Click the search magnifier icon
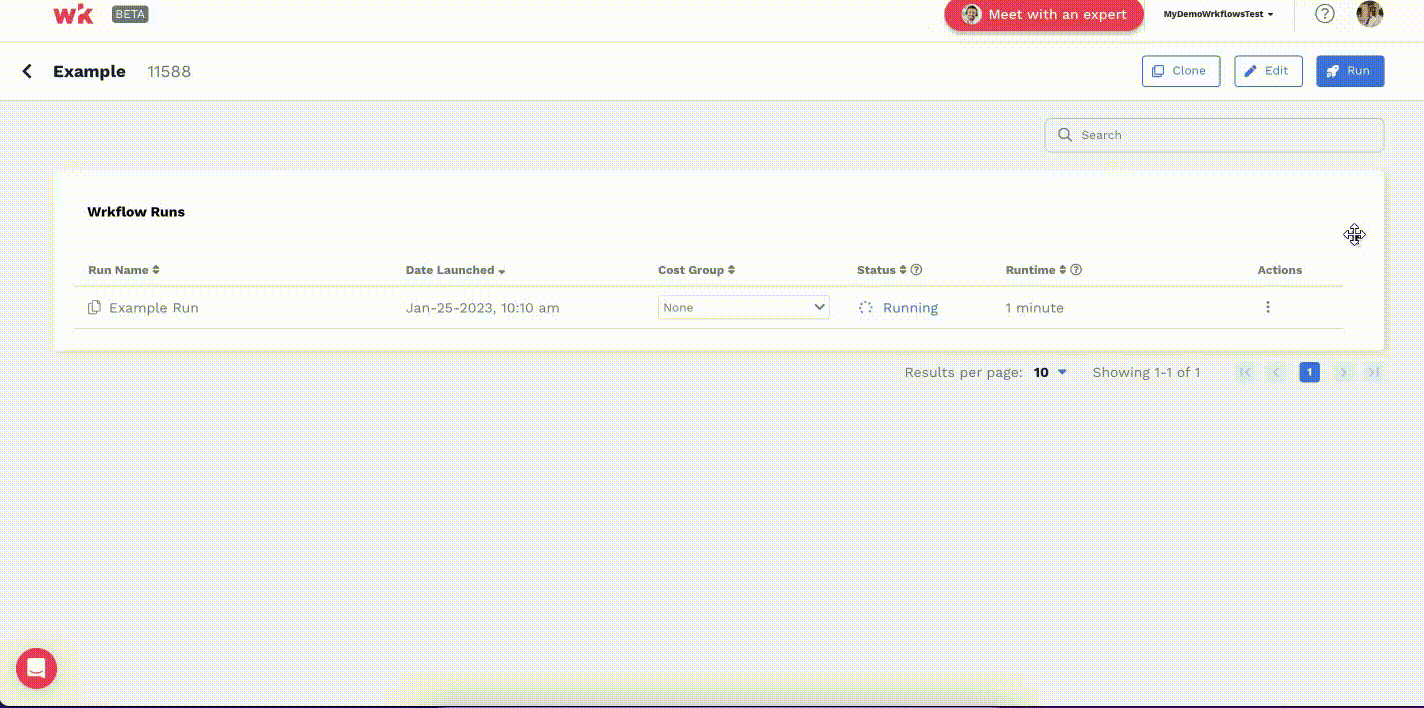Image resolution: width=1424 pixels, height=708 pixels. click(1065, 135)
